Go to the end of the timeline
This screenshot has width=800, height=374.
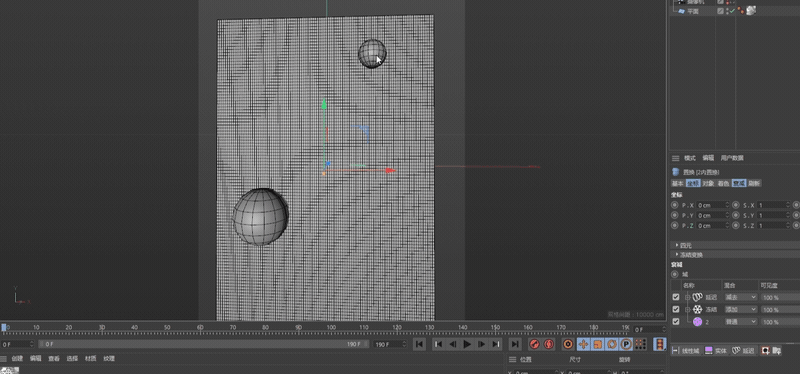pyautogui.click(x=515, y=344)
